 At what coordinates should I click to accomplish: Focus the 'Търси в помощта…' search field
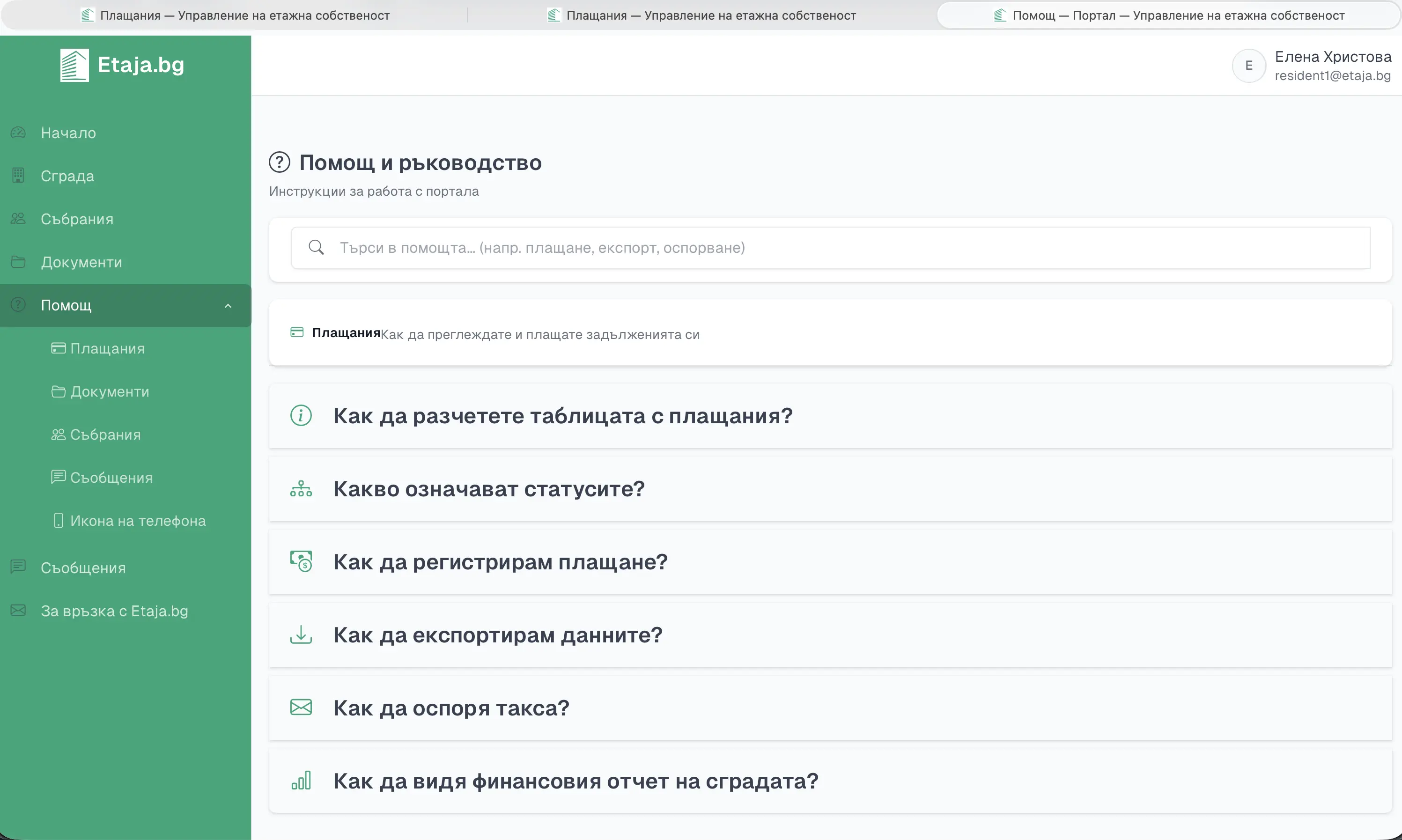tap(830, 248)
